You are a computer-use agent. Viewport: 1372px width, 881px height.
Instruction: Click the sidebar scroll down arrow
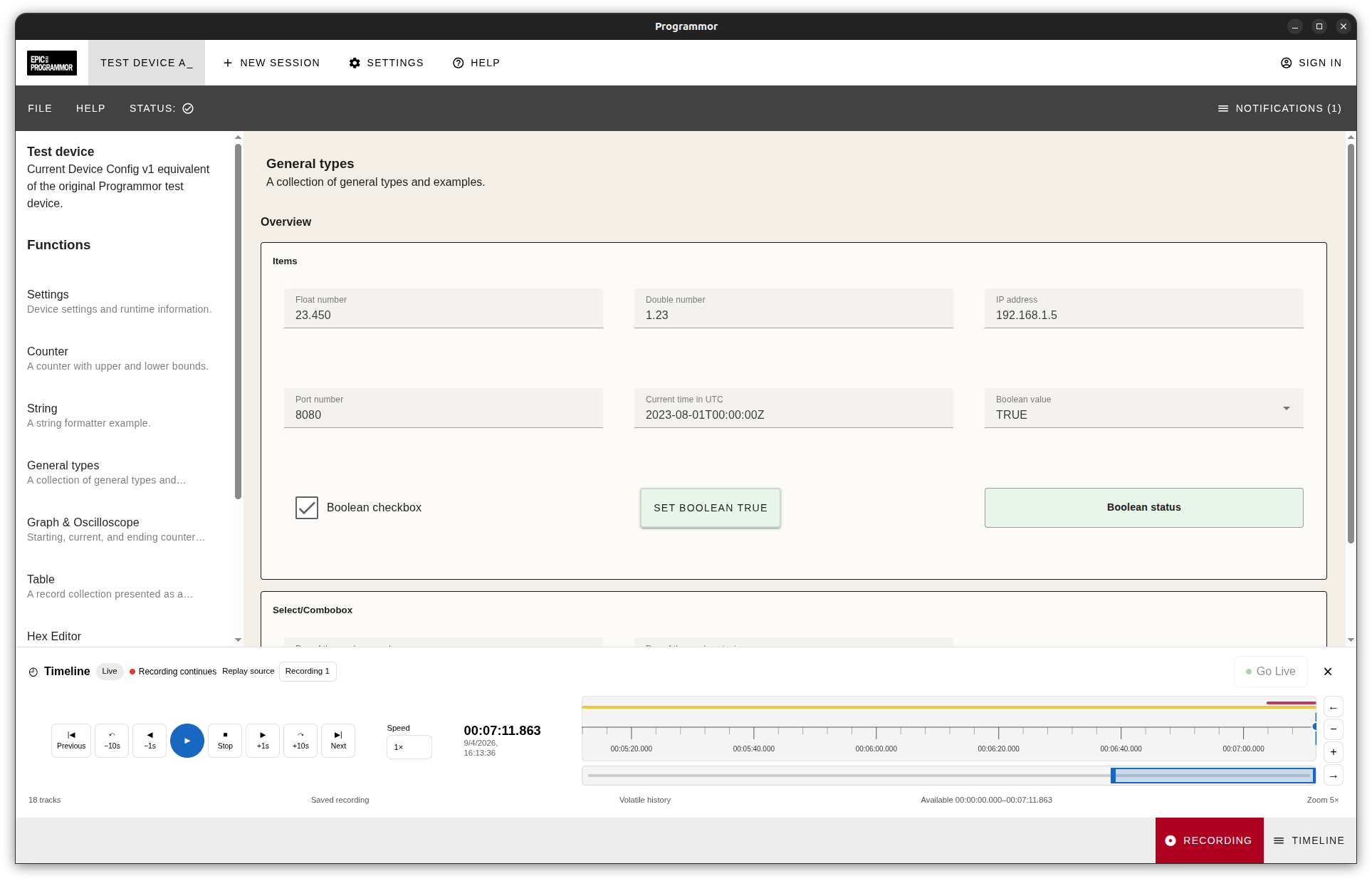[238, 640]
